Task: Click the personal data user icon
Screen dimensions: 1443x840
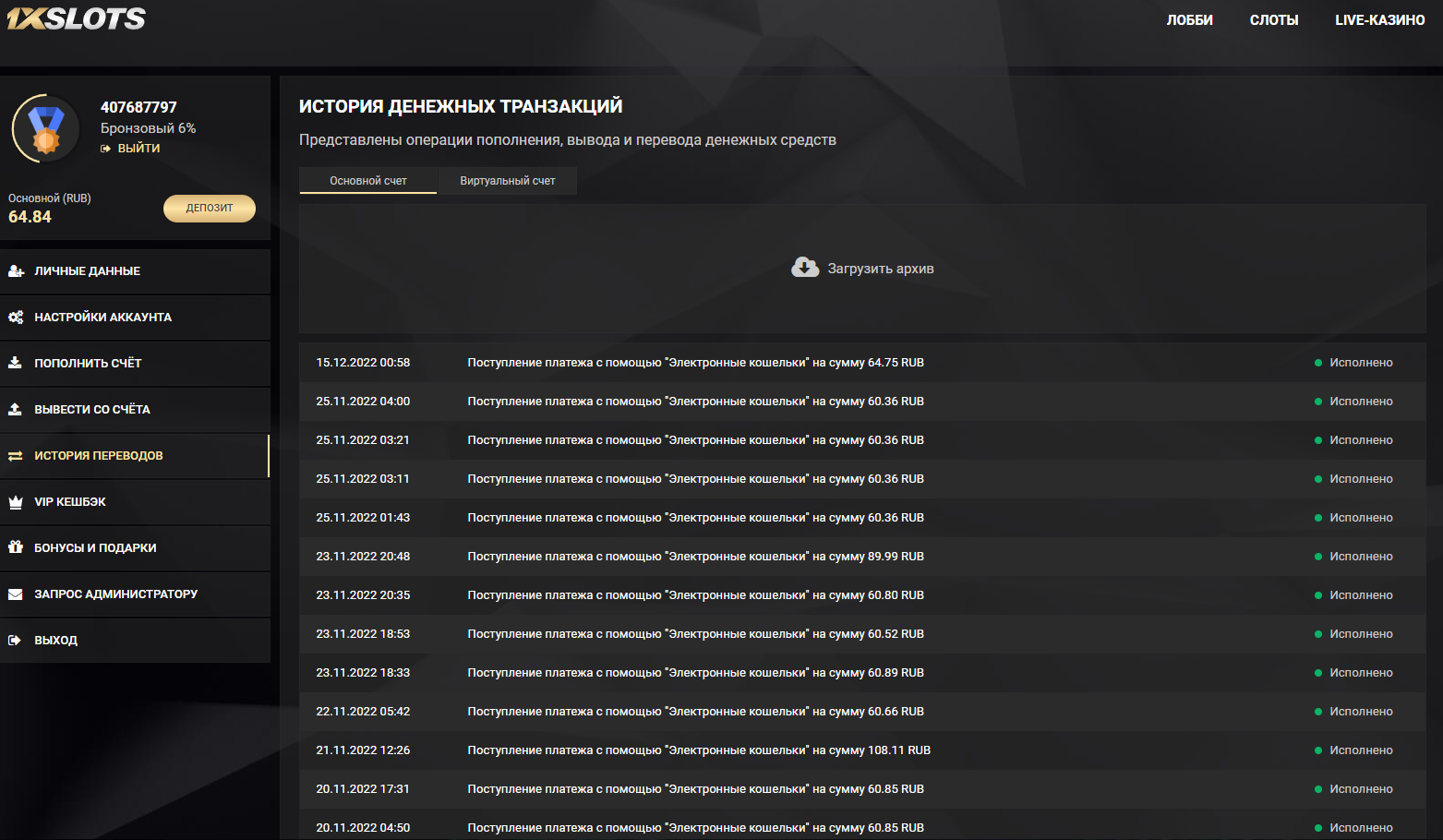Action: (16, 271)
